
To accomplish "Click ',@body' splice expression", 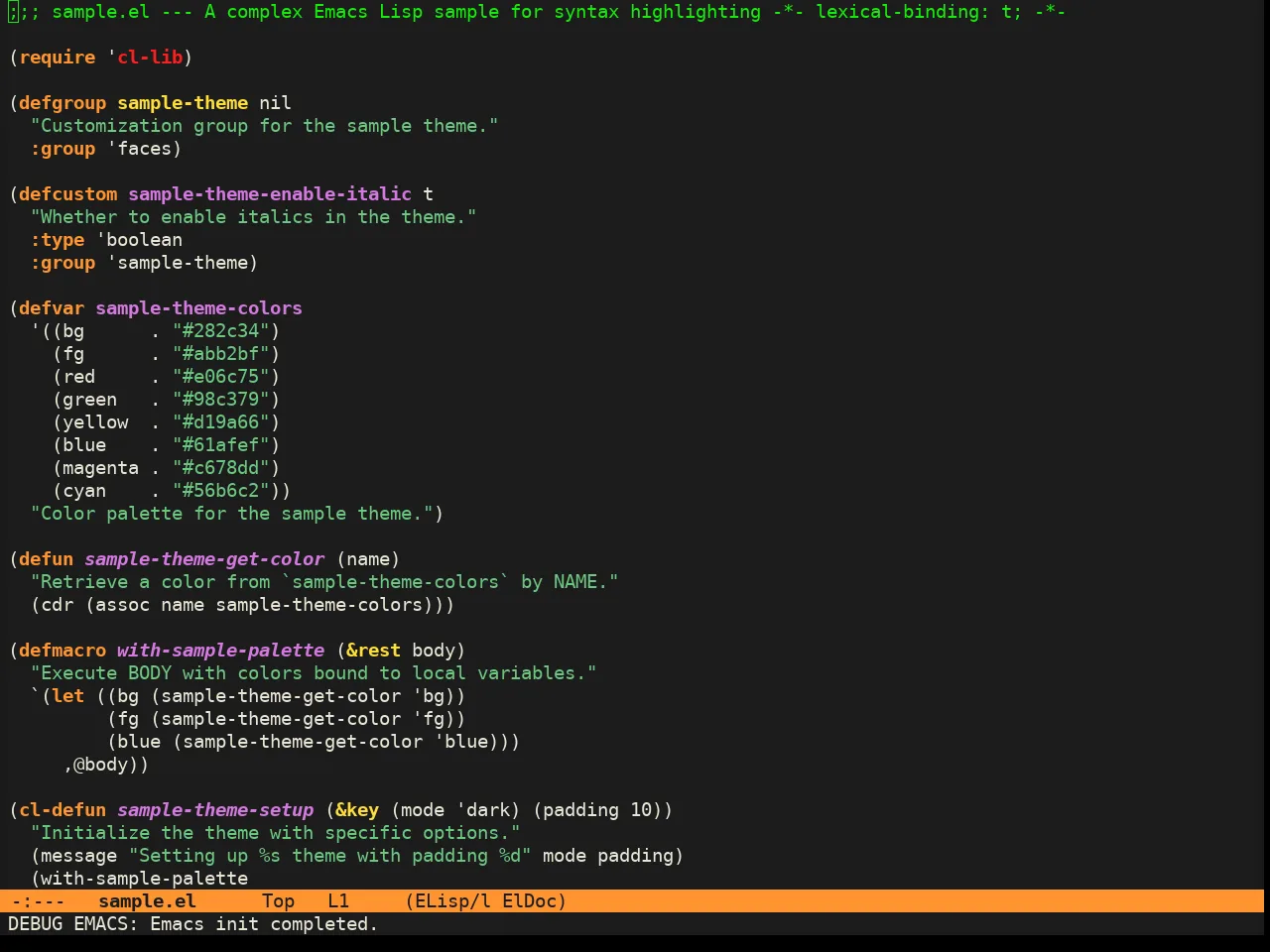I will pyautogui.click(x=100, y=765).
